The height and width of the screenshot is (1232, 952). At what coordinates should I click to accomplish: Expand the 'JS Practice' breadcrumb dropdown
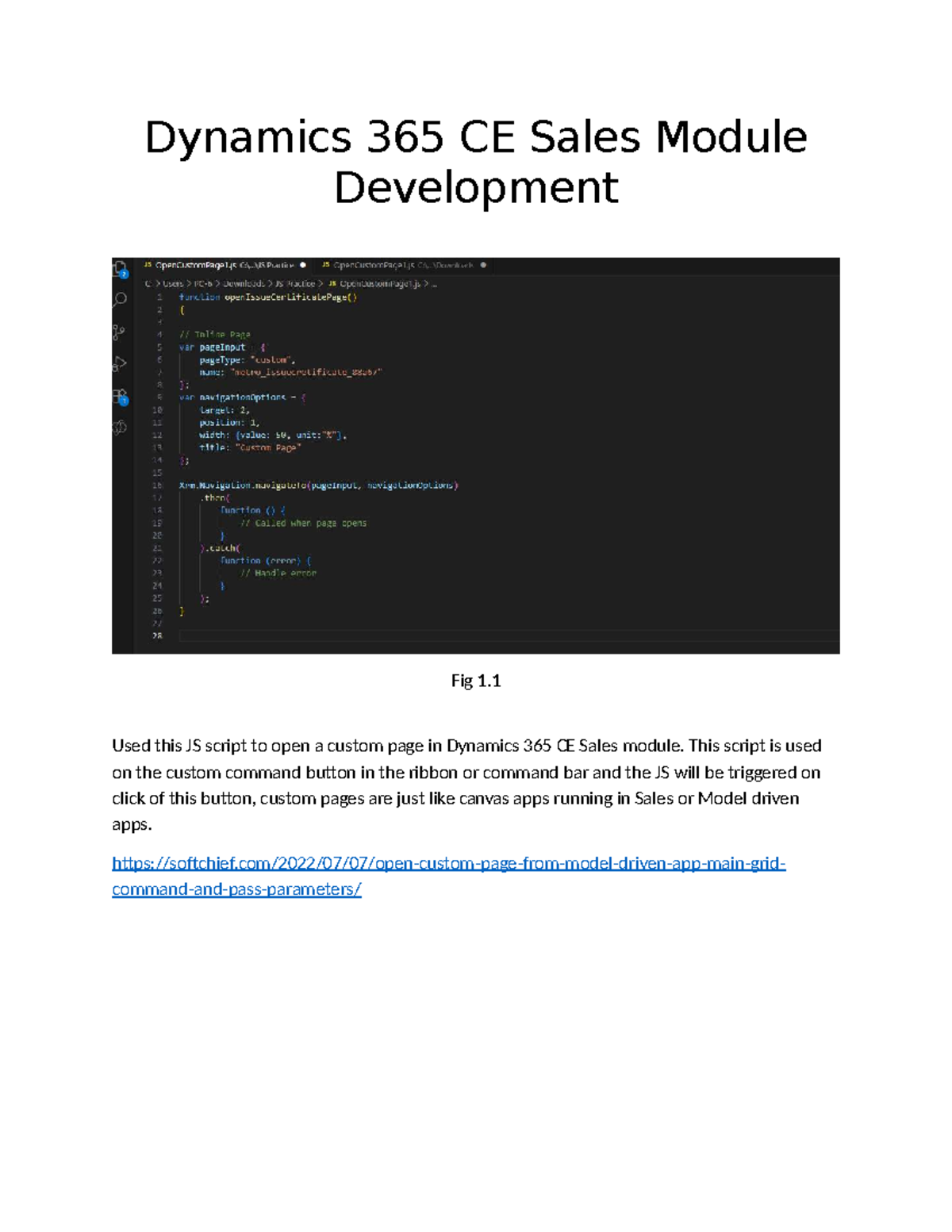point(294,284)
